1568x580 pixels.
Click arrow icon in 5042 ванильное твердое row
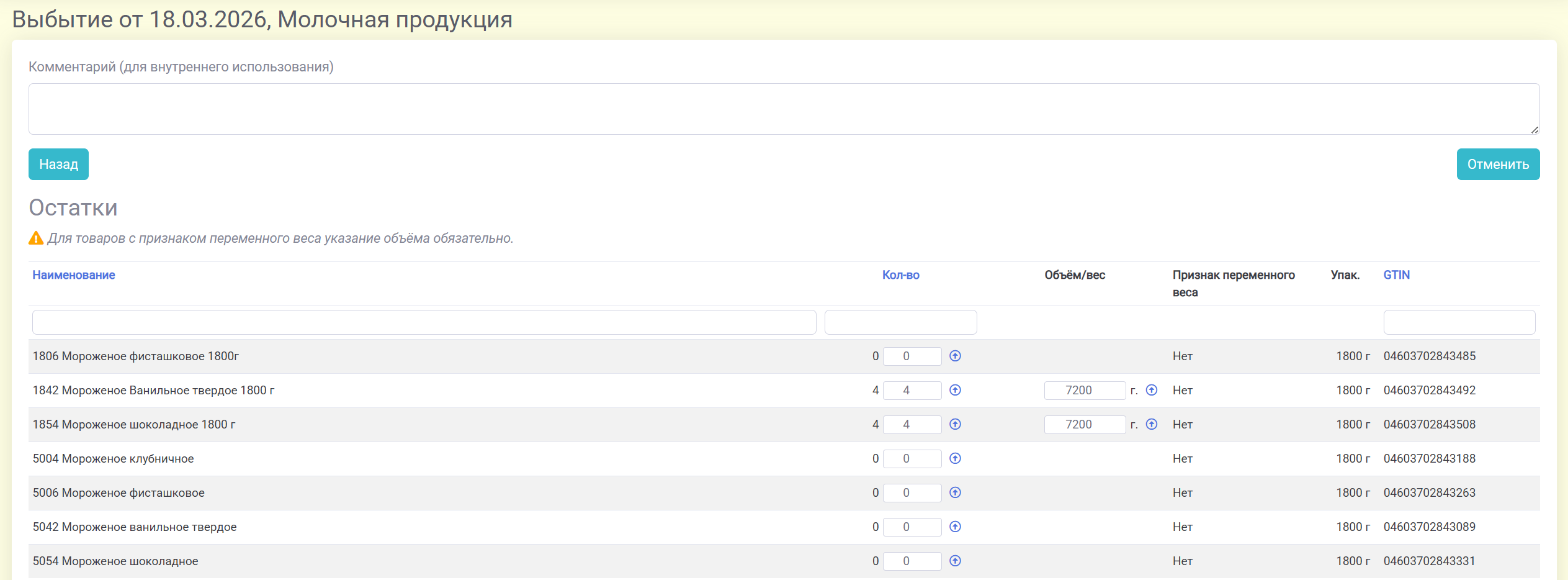pyautogui.click(x=955, y=527)
